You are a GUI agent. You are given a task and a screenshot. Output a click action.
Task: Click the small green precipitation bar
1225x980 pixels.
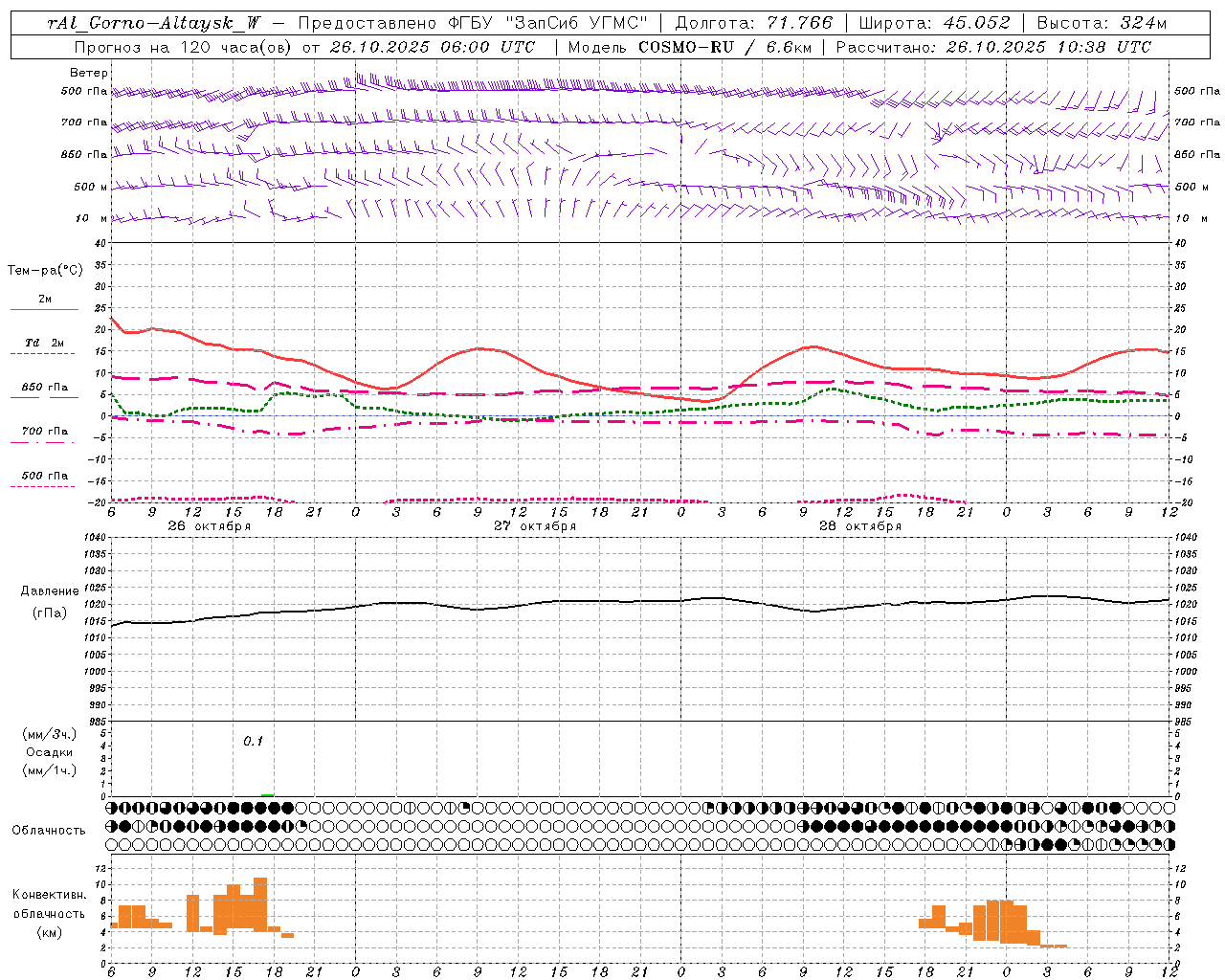click(267, 794)
